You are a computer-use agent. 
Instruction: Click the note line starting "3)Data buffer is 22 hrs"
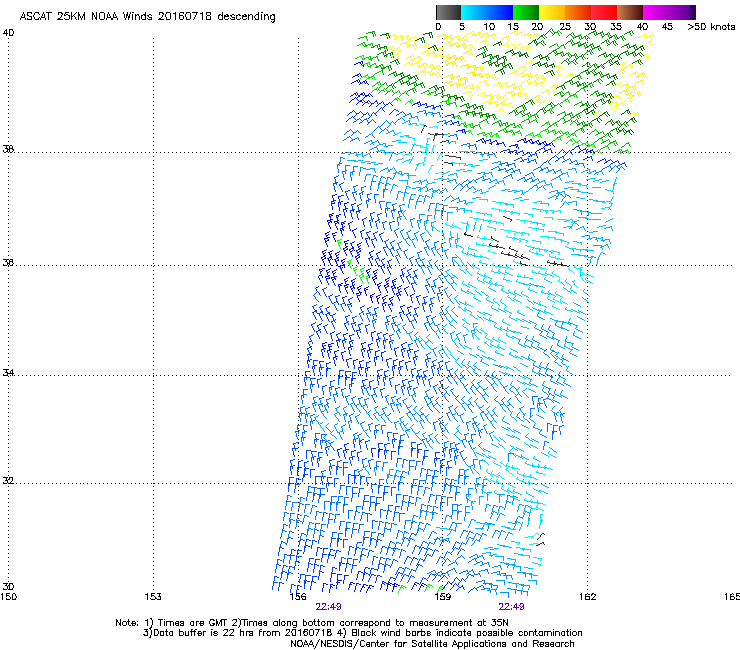[362, 633]
